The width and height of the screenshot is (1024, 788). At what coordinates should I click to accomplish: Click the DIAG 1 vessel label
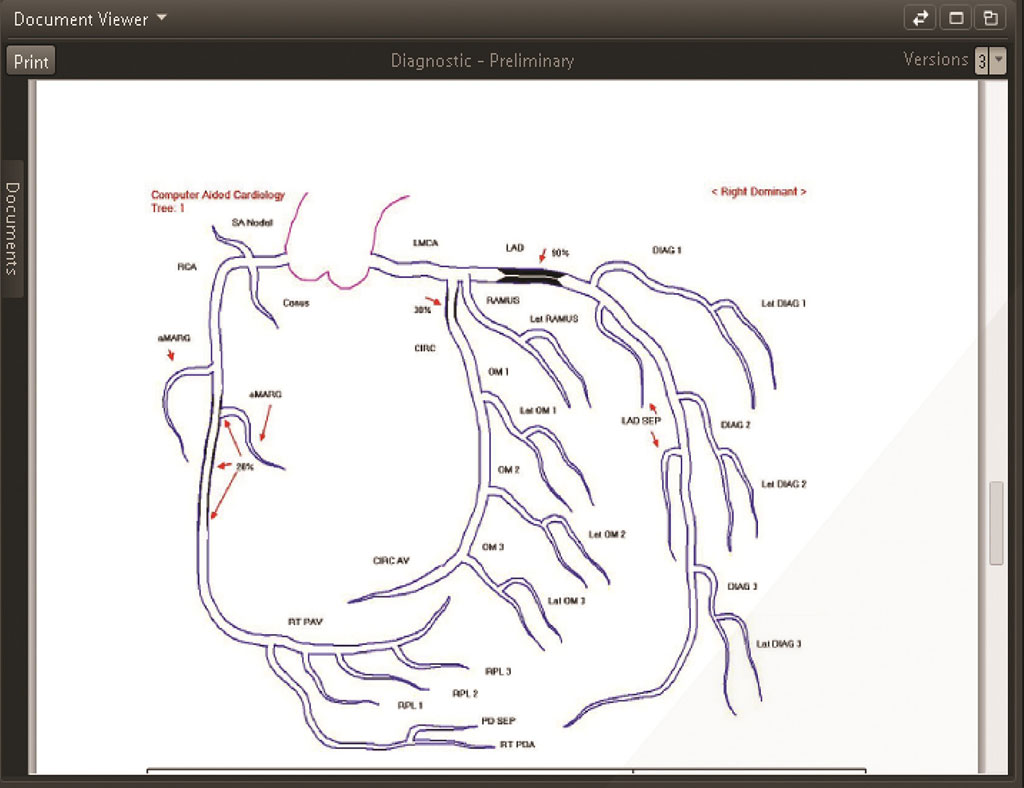point(667,250)
